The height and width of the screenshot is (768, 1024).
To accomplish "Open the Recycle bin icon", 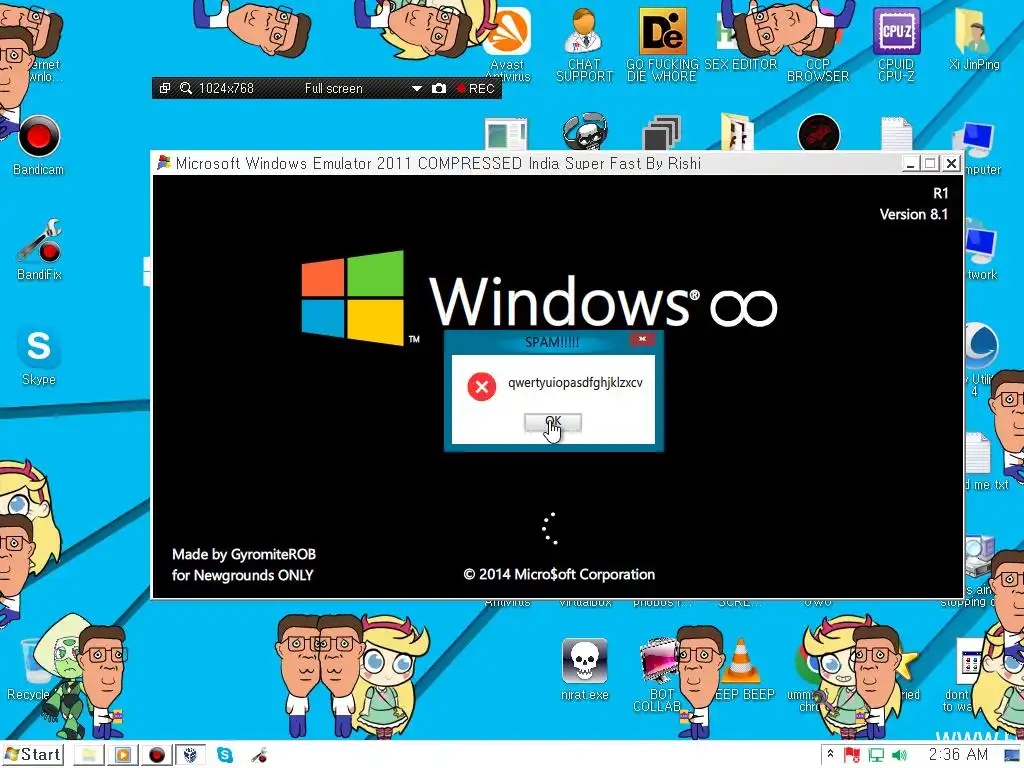I will tap(29, 670).
